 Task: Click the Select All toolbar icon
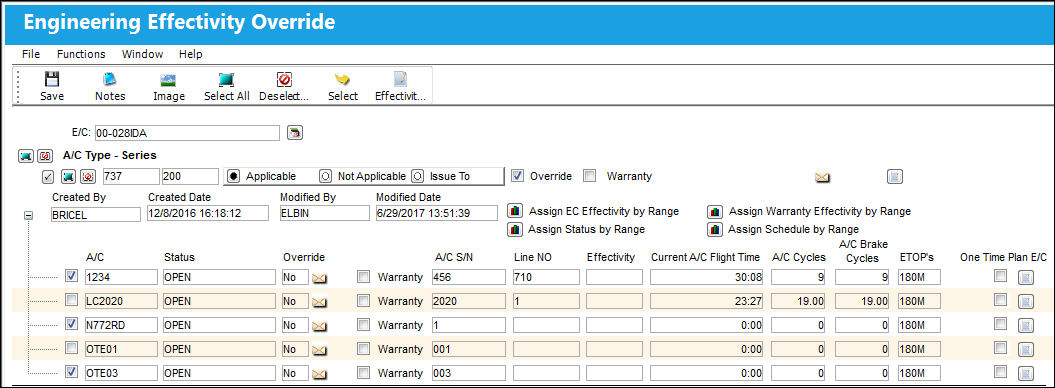(227, 80)
